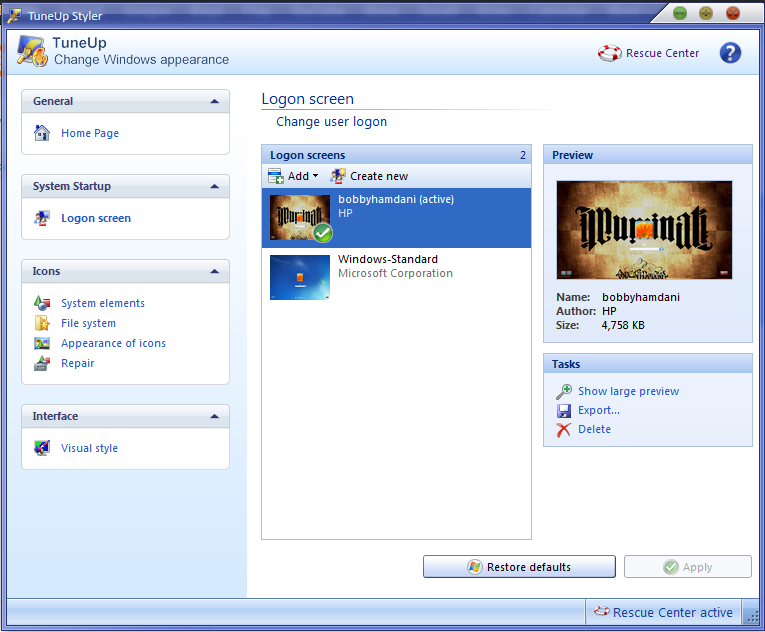Collapse the Icons panel arrow

coord(214,271)
